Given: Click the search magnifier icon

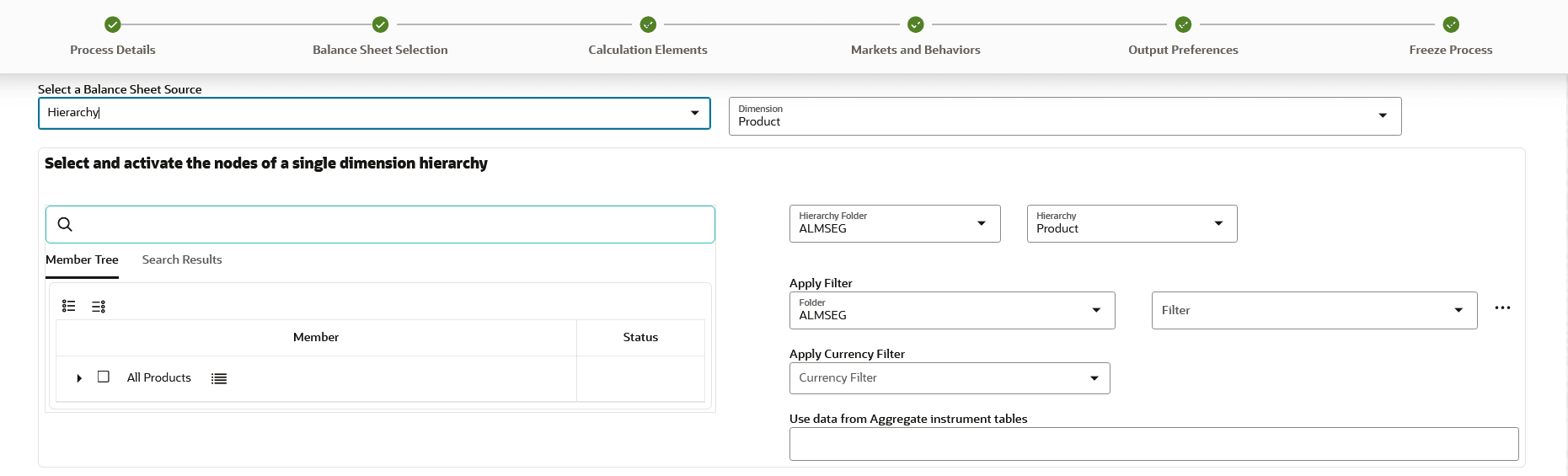Looking at the screenshot, I should click(65, 224).
